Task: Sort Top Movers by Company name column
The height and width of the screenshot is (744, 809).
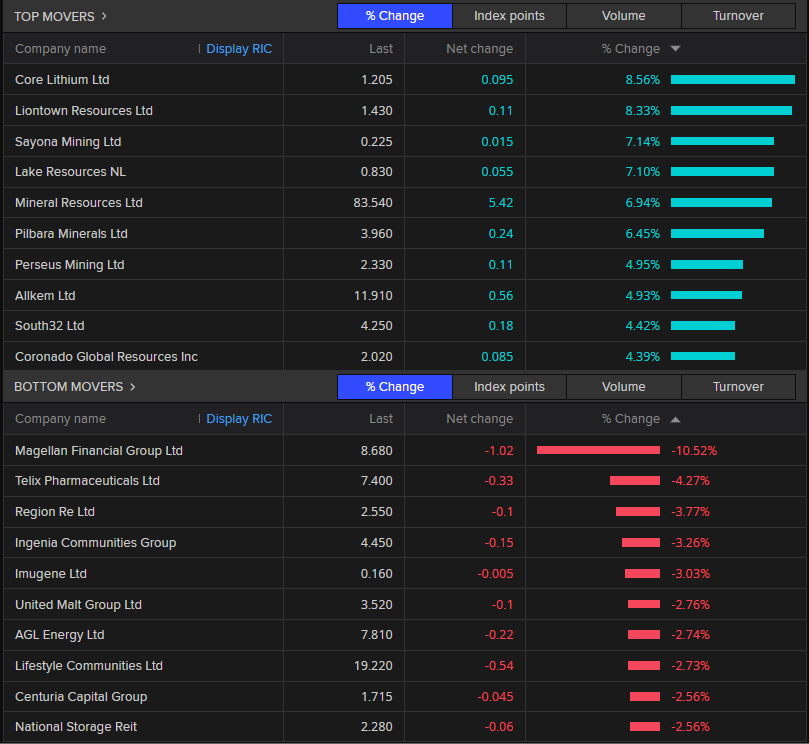Action: (60, 49)
